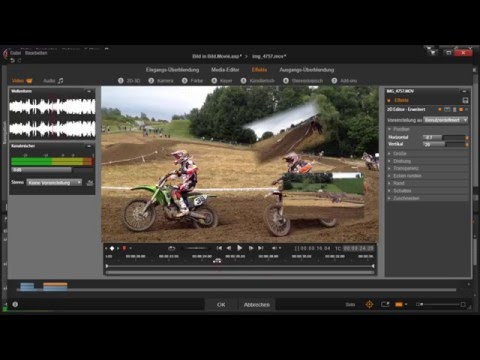Step one frame back

(x=229, y=248)
